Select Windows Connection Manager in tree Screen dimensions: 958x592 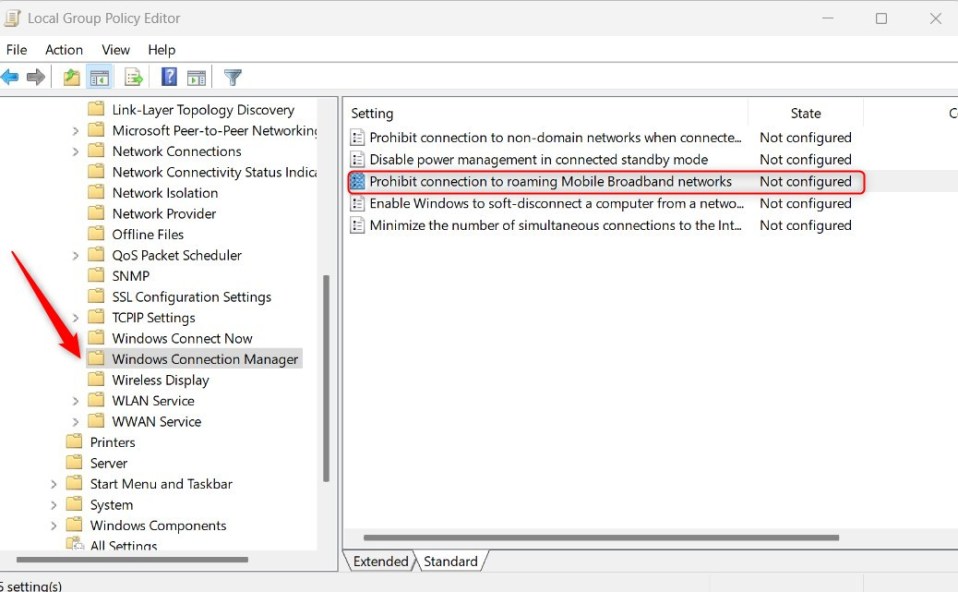pos(205,359)
